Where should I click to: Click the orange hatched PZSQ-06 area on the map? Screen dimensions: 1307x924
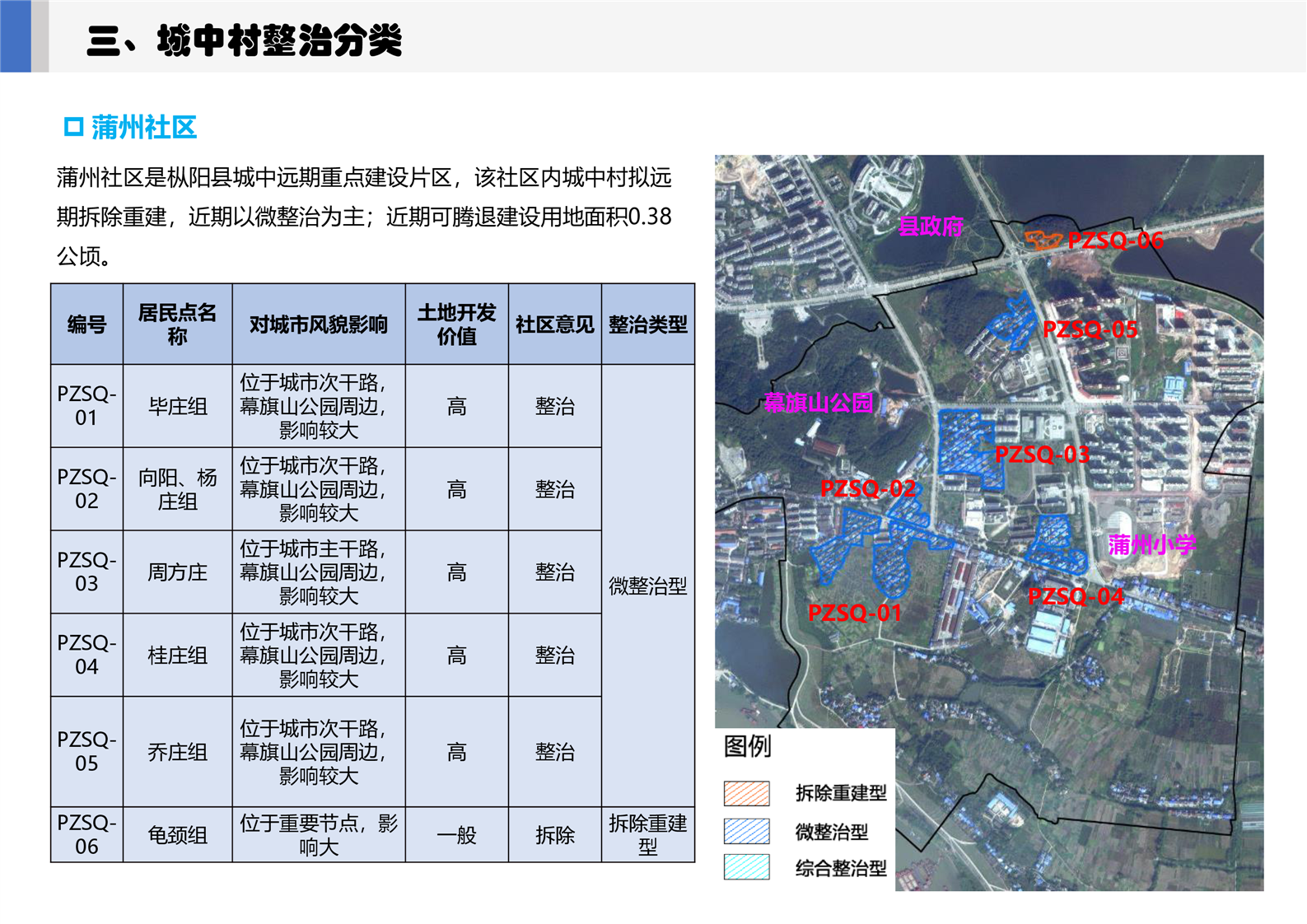(x=1043, y=240)
